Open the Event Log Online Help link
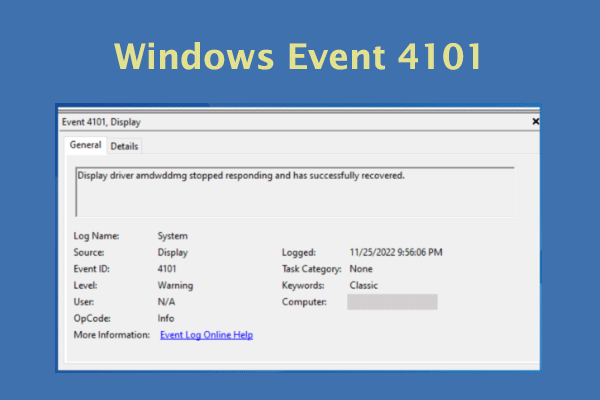 tap(206, 335)
